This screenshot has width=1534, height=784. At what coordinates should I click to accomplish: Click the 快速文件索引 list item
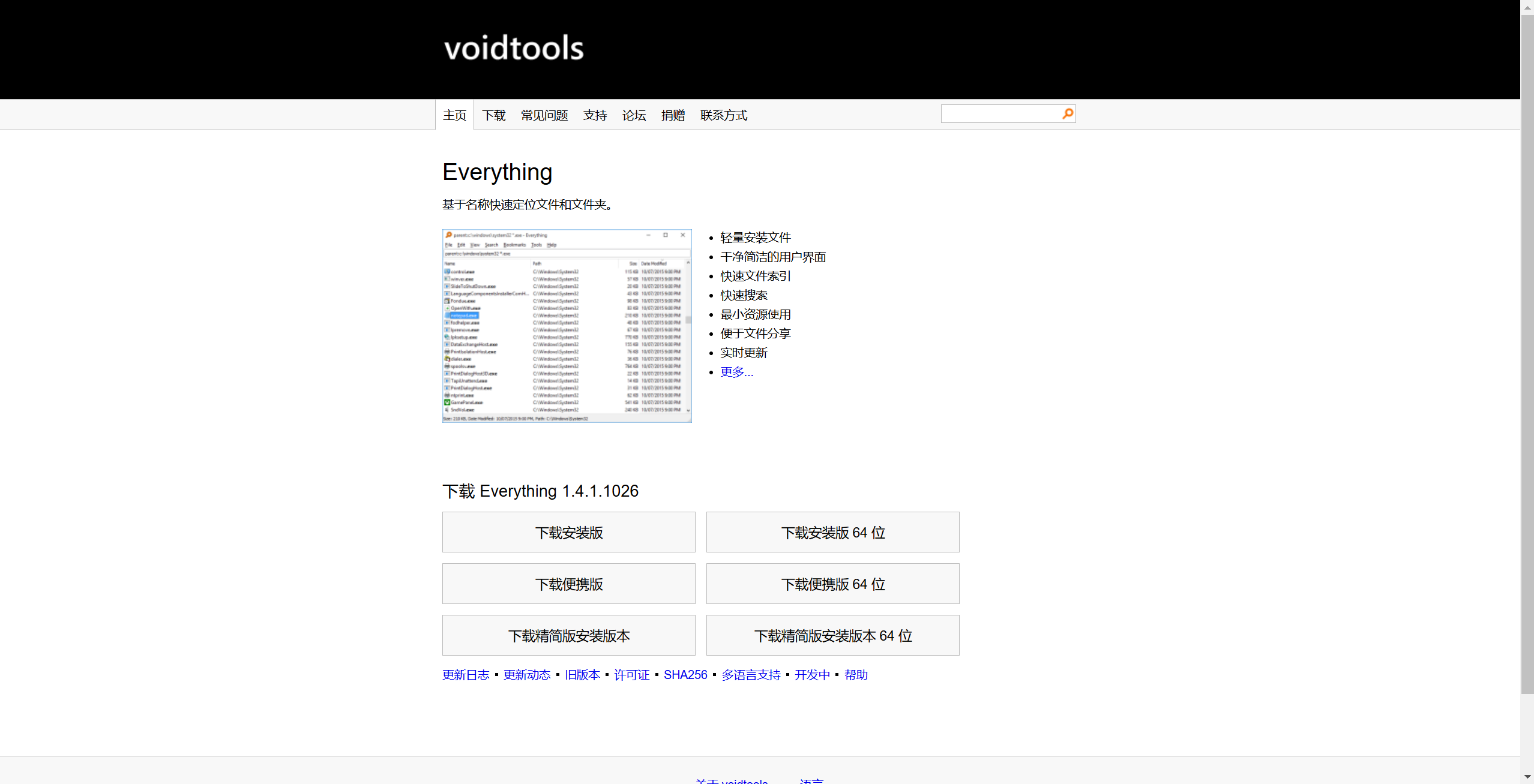point(755,276)
